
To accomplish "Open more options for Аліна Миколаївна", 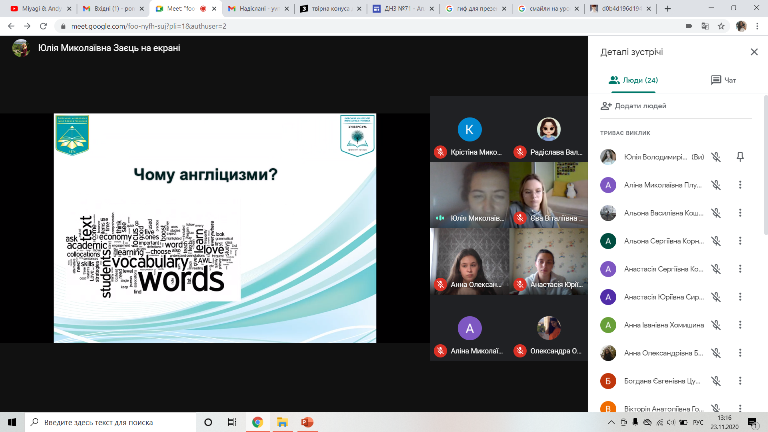I will tap(740, 185).
